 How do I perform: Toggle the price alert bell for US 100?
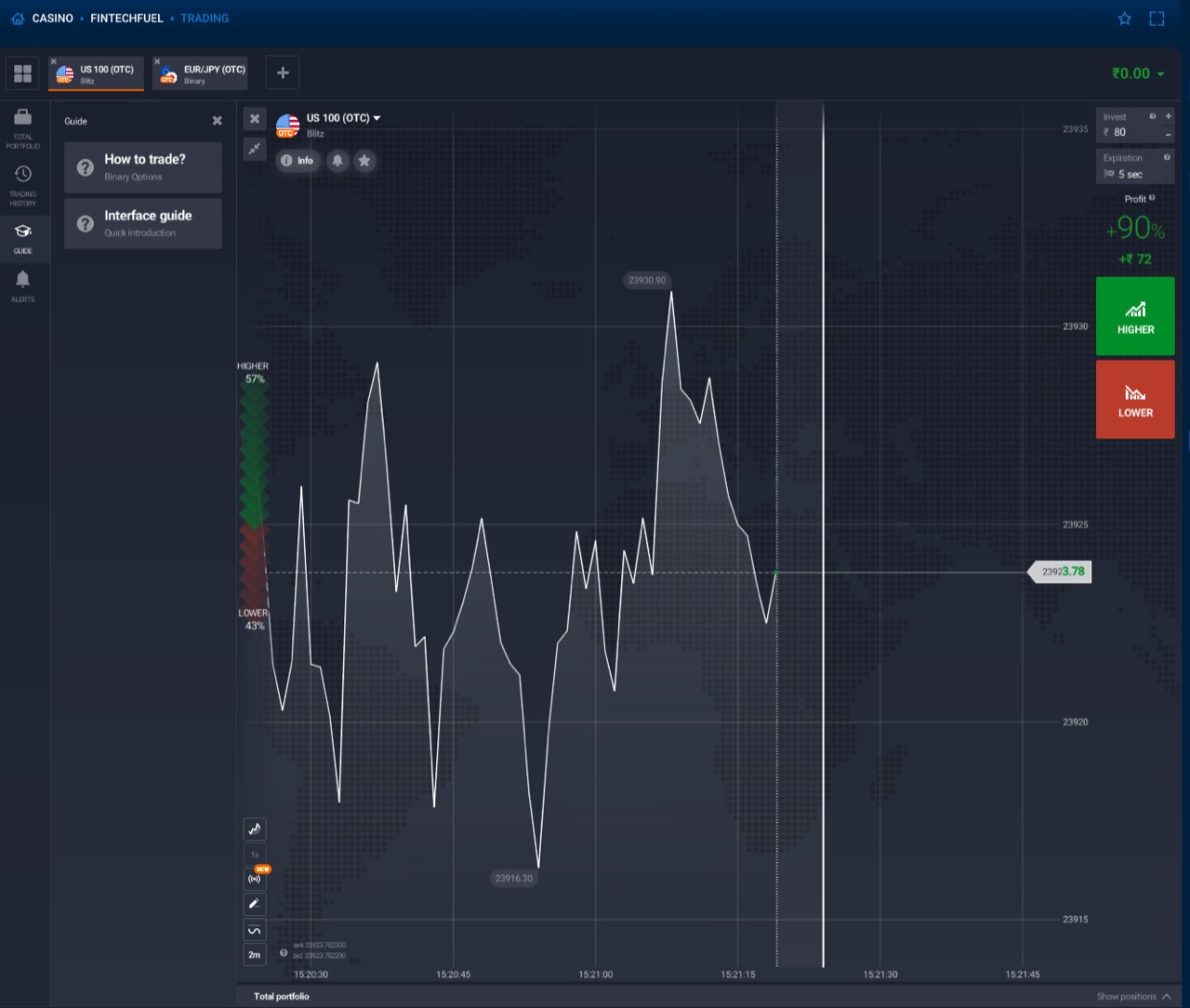pyautogui.click(x=337, y=161)
